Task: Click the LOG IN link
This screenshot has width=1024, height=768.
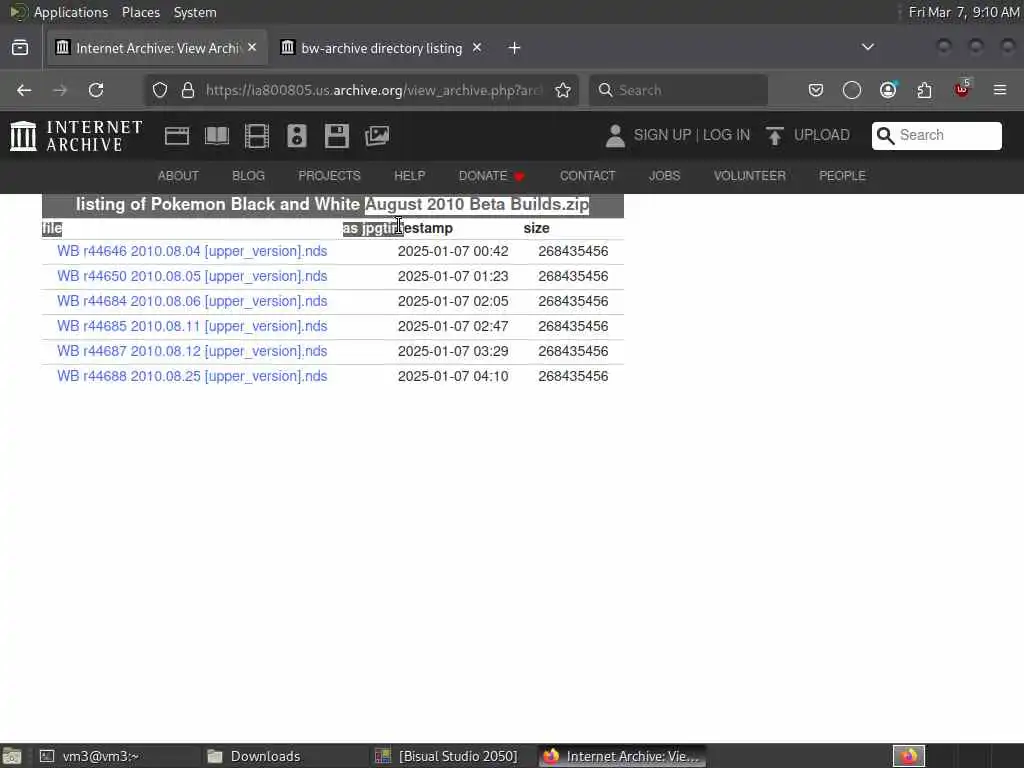Action: coord(726,135)
